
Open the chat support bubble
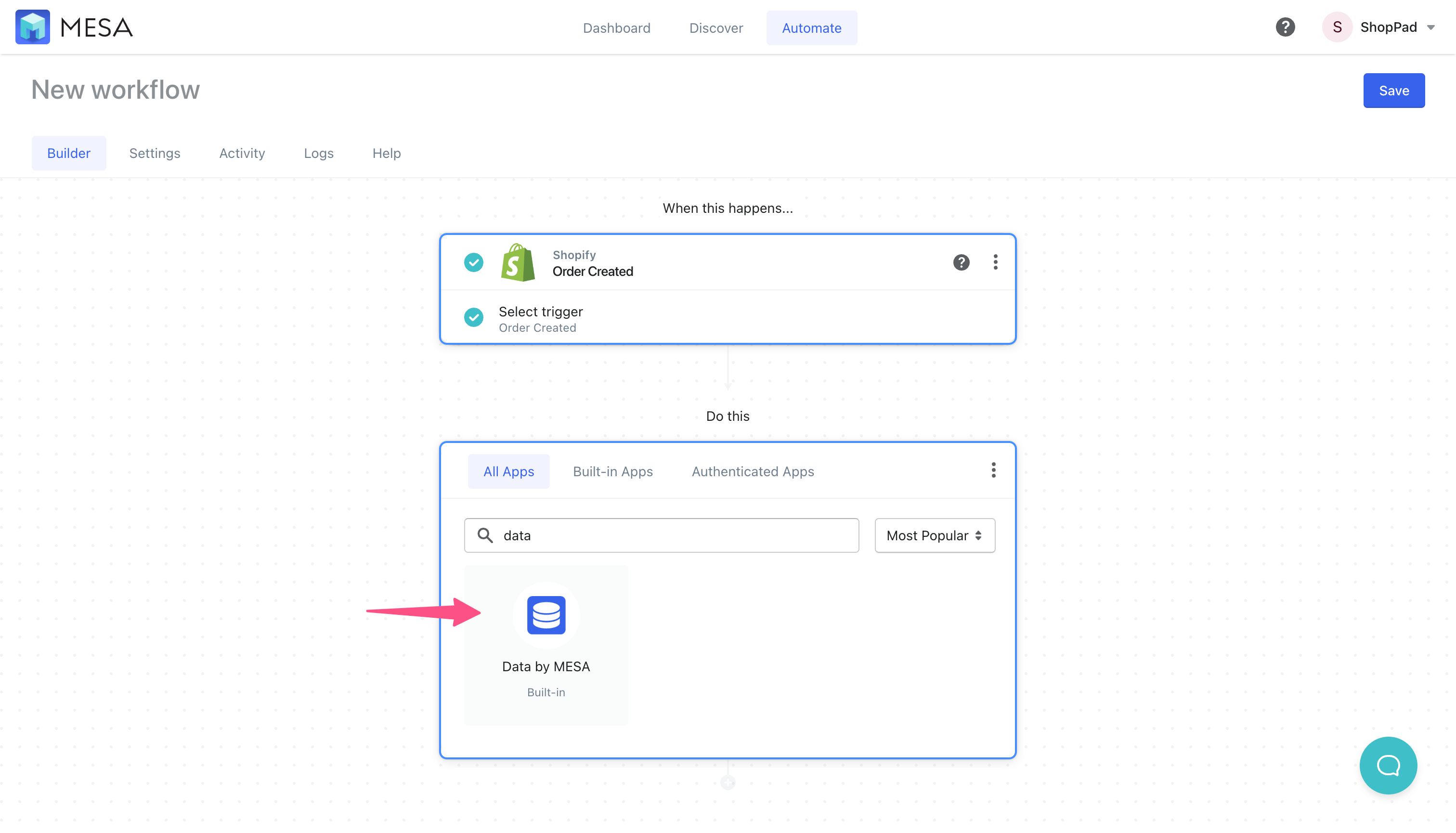coord(1389,766)
